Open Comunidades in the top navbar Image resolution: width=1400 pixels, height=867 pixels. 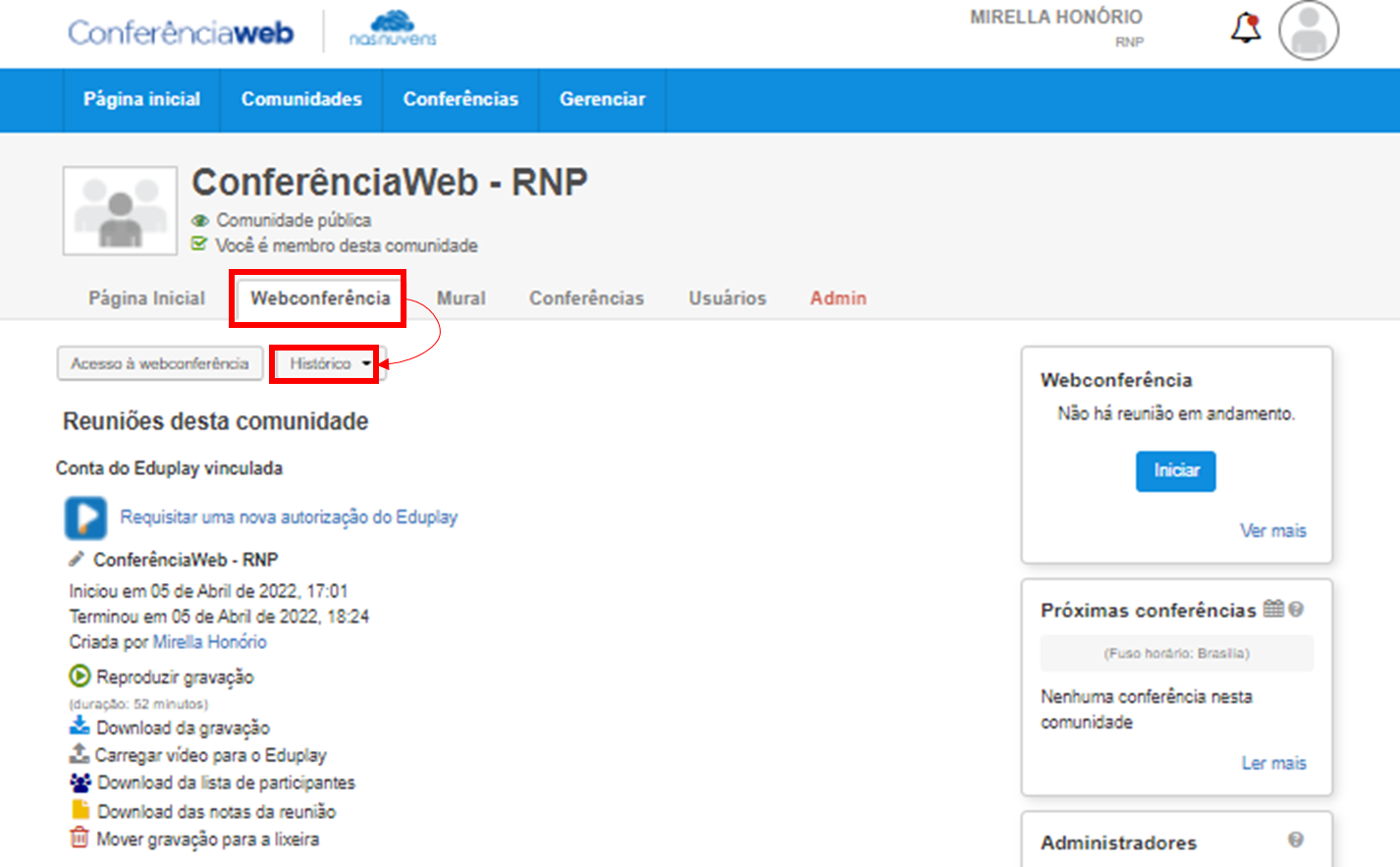pos(301,99)
